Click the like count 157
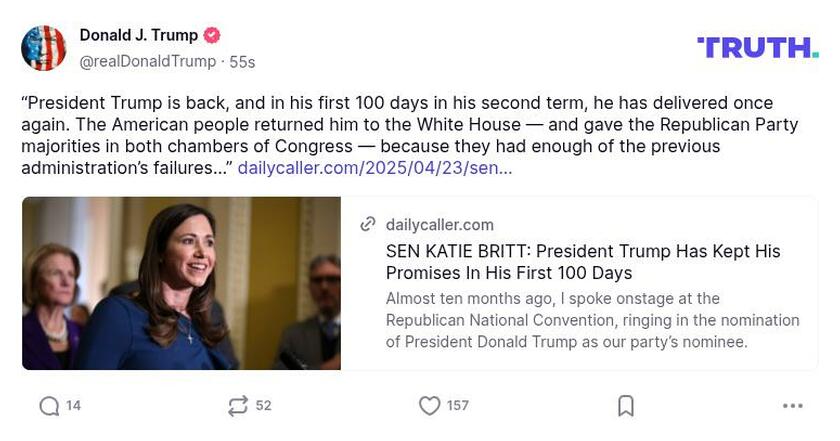The image size is (840, 441). tap(457, 405)
